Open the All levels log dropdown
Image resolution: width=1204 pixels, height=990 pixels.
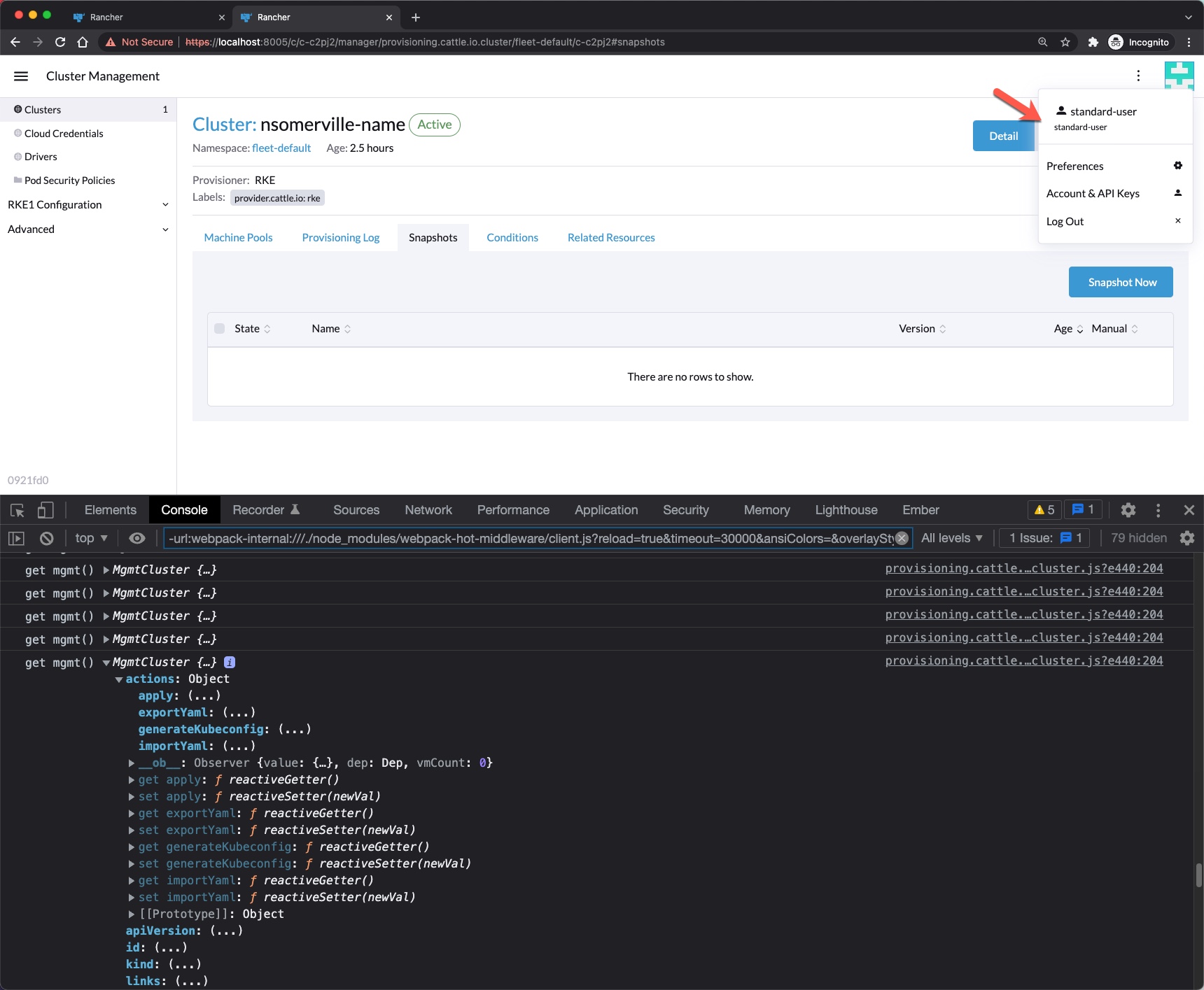pyautogui.click(x=952, y=538)
